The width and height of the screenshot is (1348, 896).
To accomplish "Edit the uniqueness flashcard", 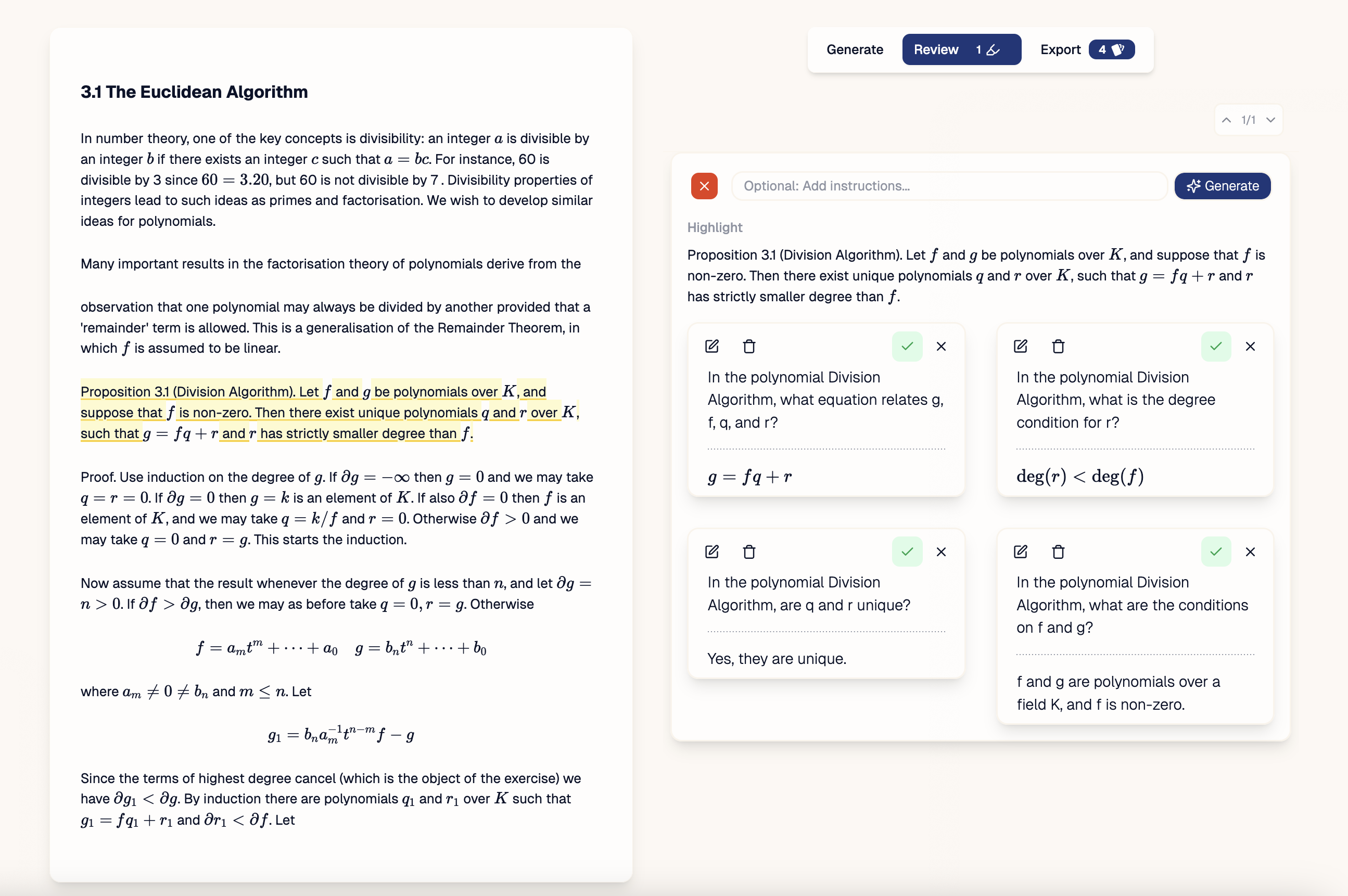I will pos(712,552).
